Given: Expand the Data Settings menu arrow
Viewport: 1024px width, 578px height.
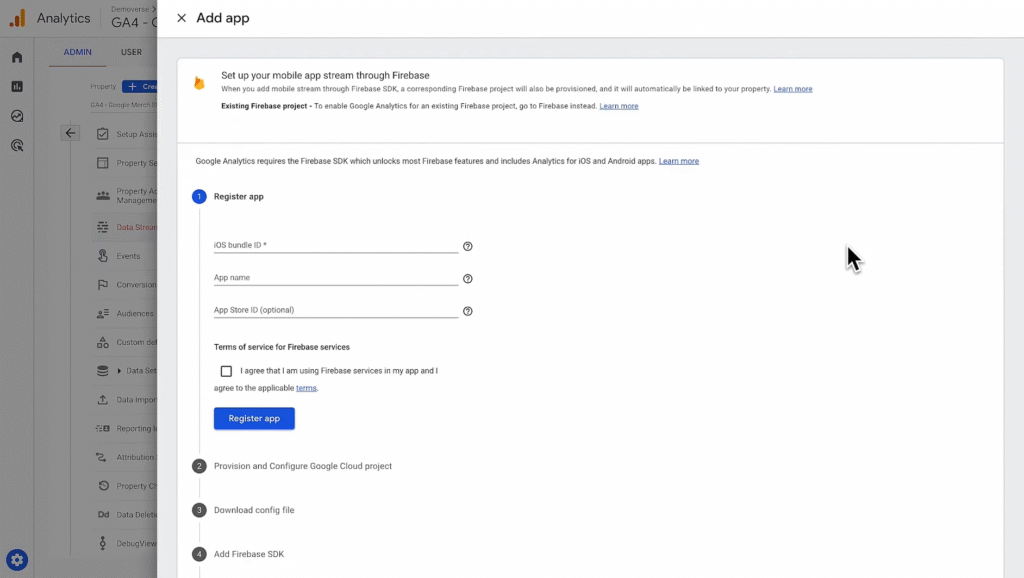Looking at the screenshot, I should (119, 371).
